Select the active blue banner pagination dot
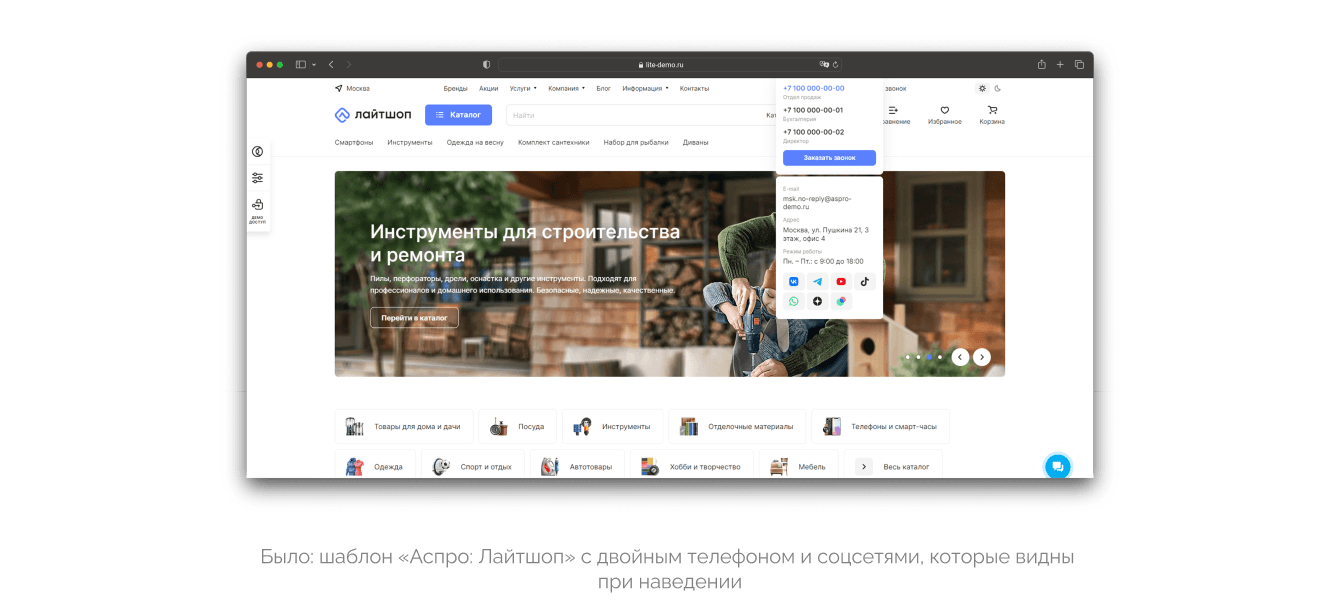 click(x=929, y=357)
